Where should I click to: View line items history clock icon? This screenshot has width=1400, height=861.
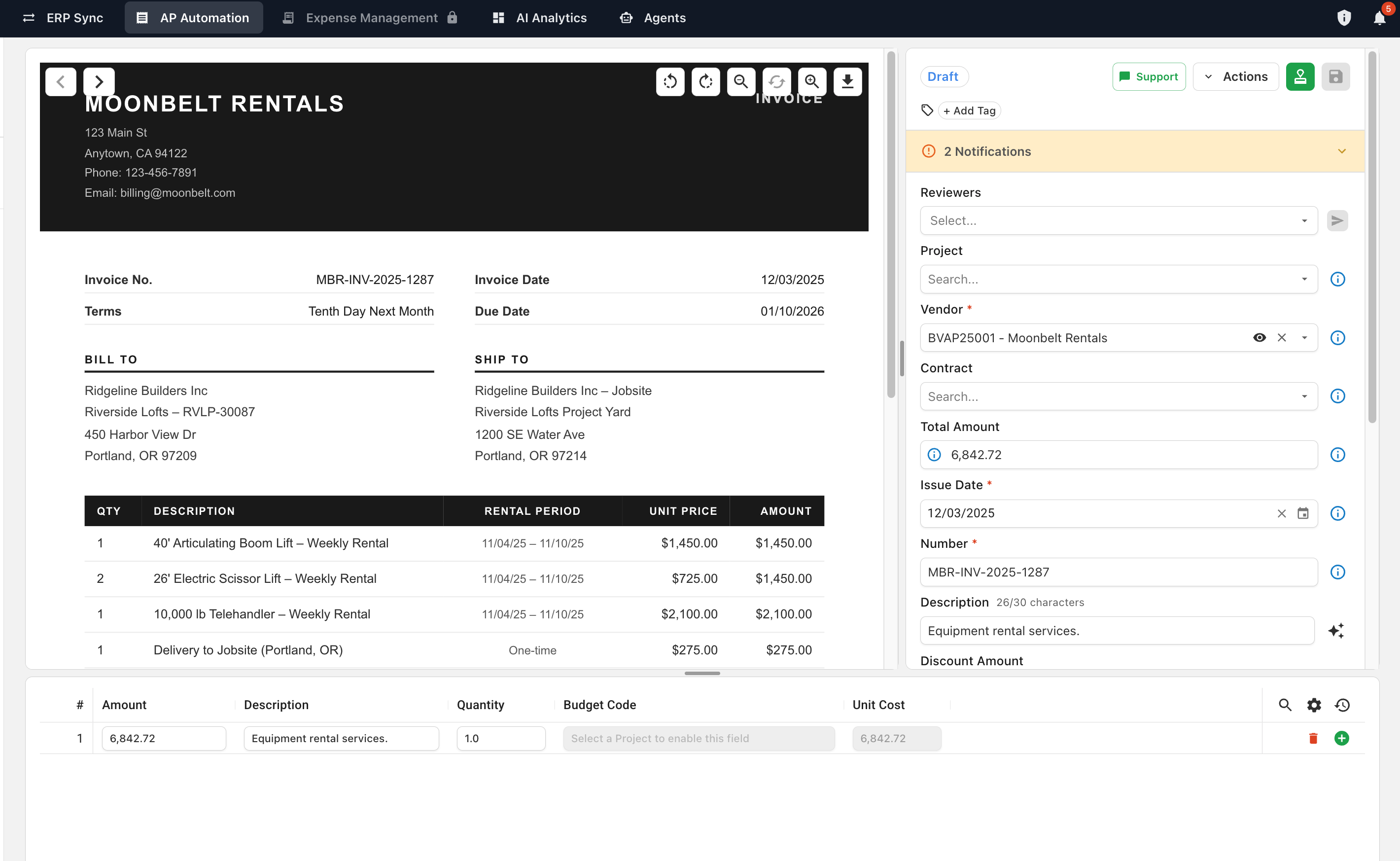(1342, 705)
